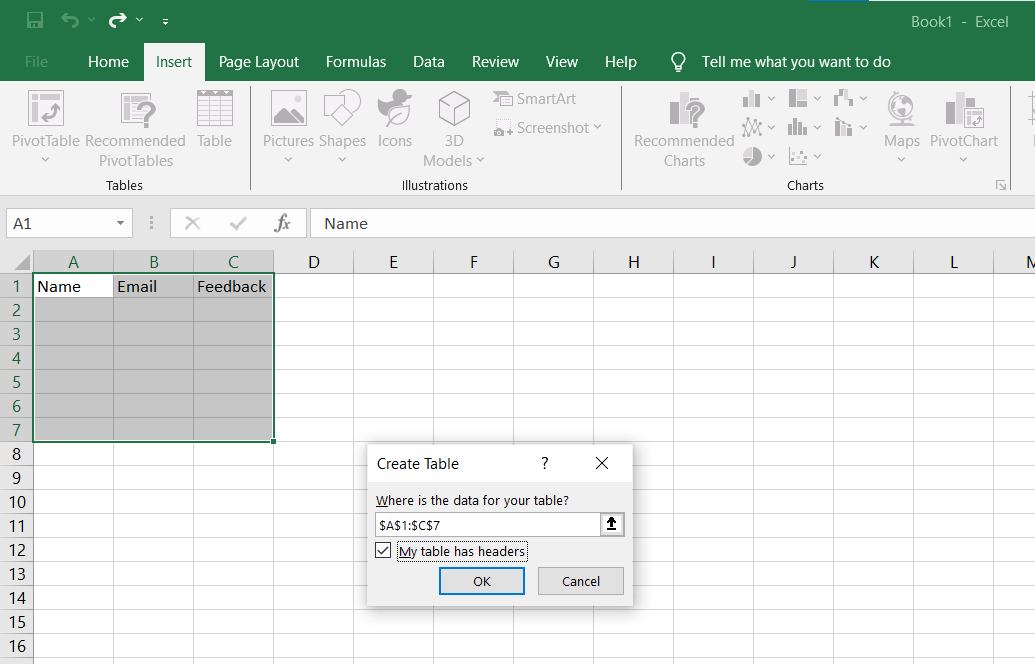This screenshot has width=1035, height=664.
Task: Open the File tab
Action: 36,61
